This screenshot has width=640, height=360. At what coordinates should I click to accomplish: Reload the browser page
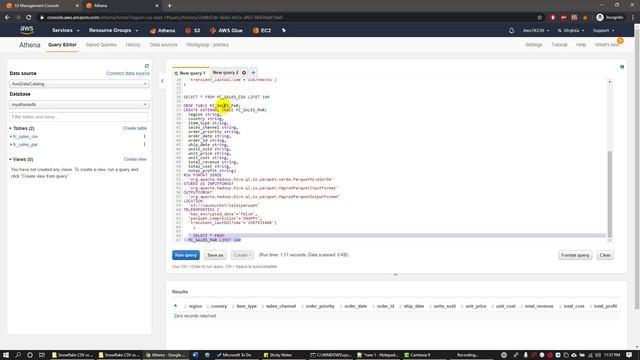(x=29, y=18)
